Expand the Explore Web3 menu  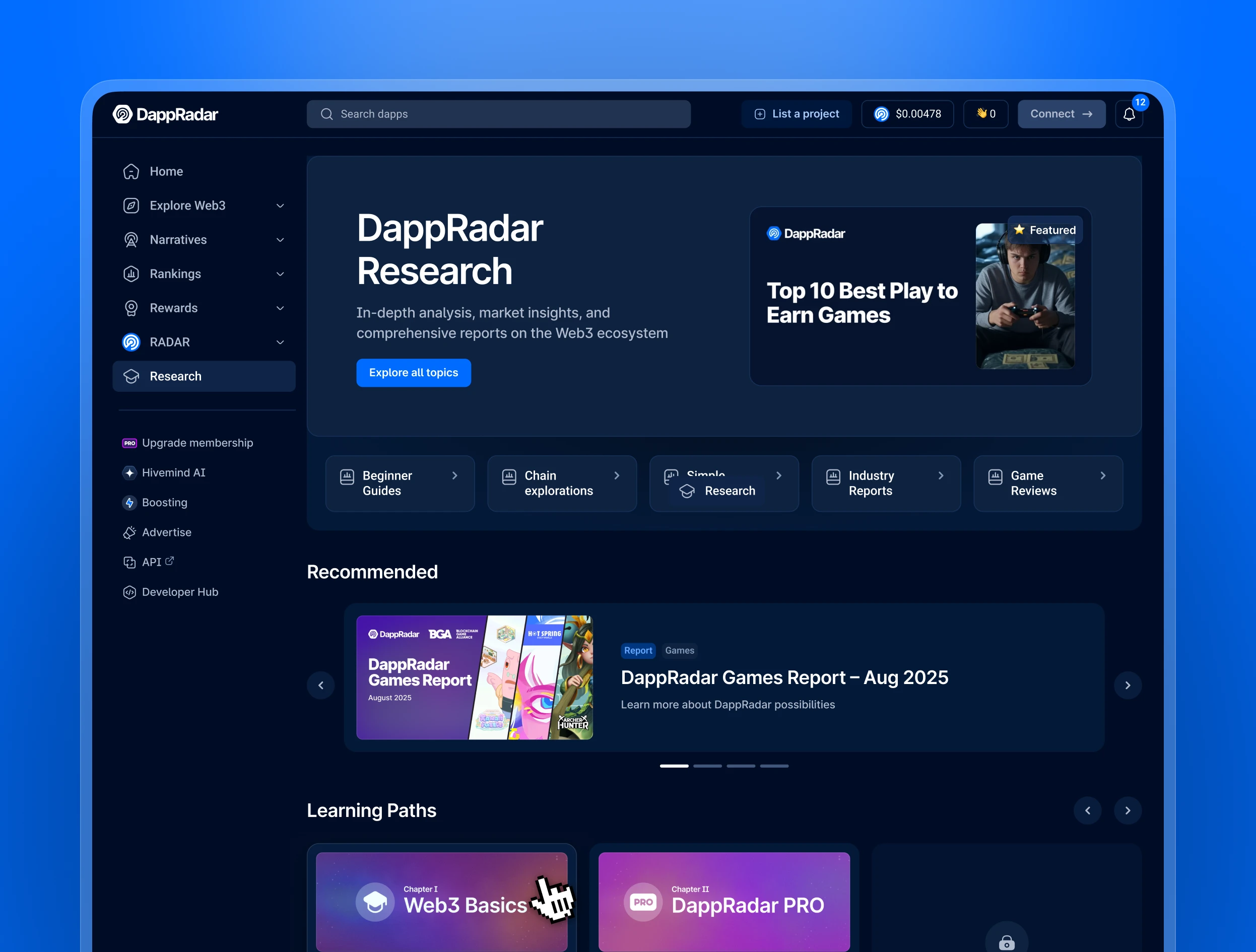pos(280,206)
